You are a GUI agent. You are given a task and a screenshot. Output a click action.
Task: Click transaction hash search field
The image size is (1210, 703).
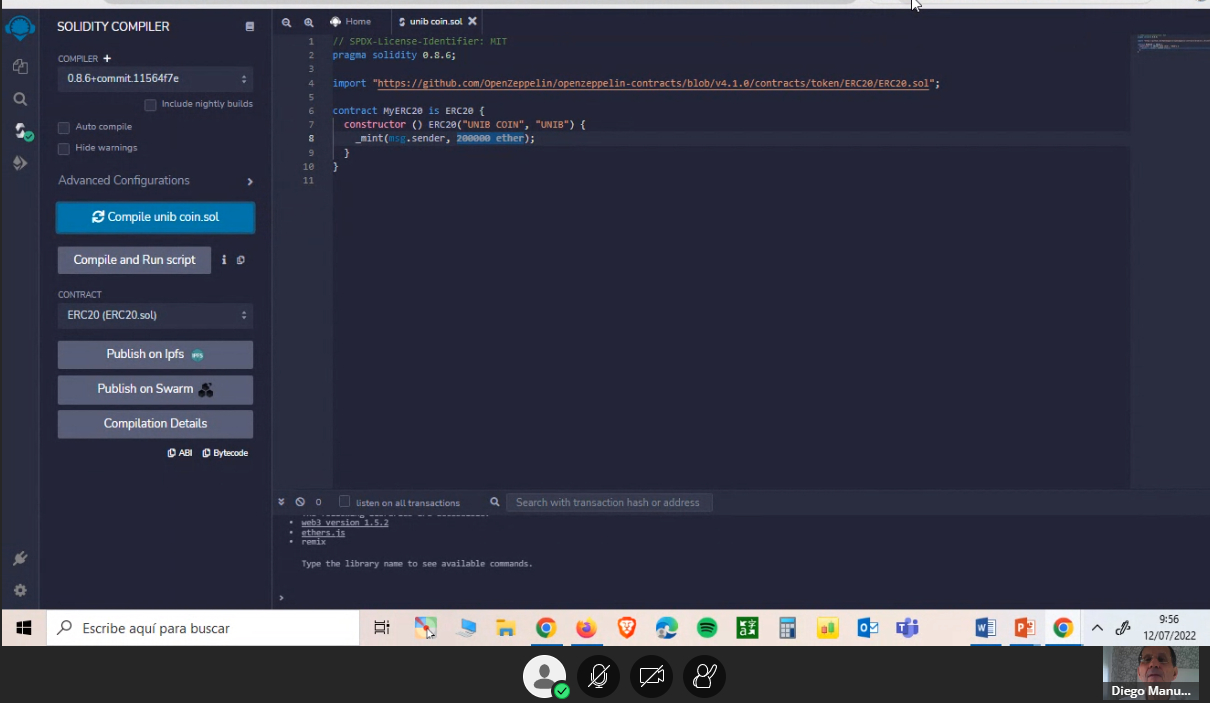point(609,502)
